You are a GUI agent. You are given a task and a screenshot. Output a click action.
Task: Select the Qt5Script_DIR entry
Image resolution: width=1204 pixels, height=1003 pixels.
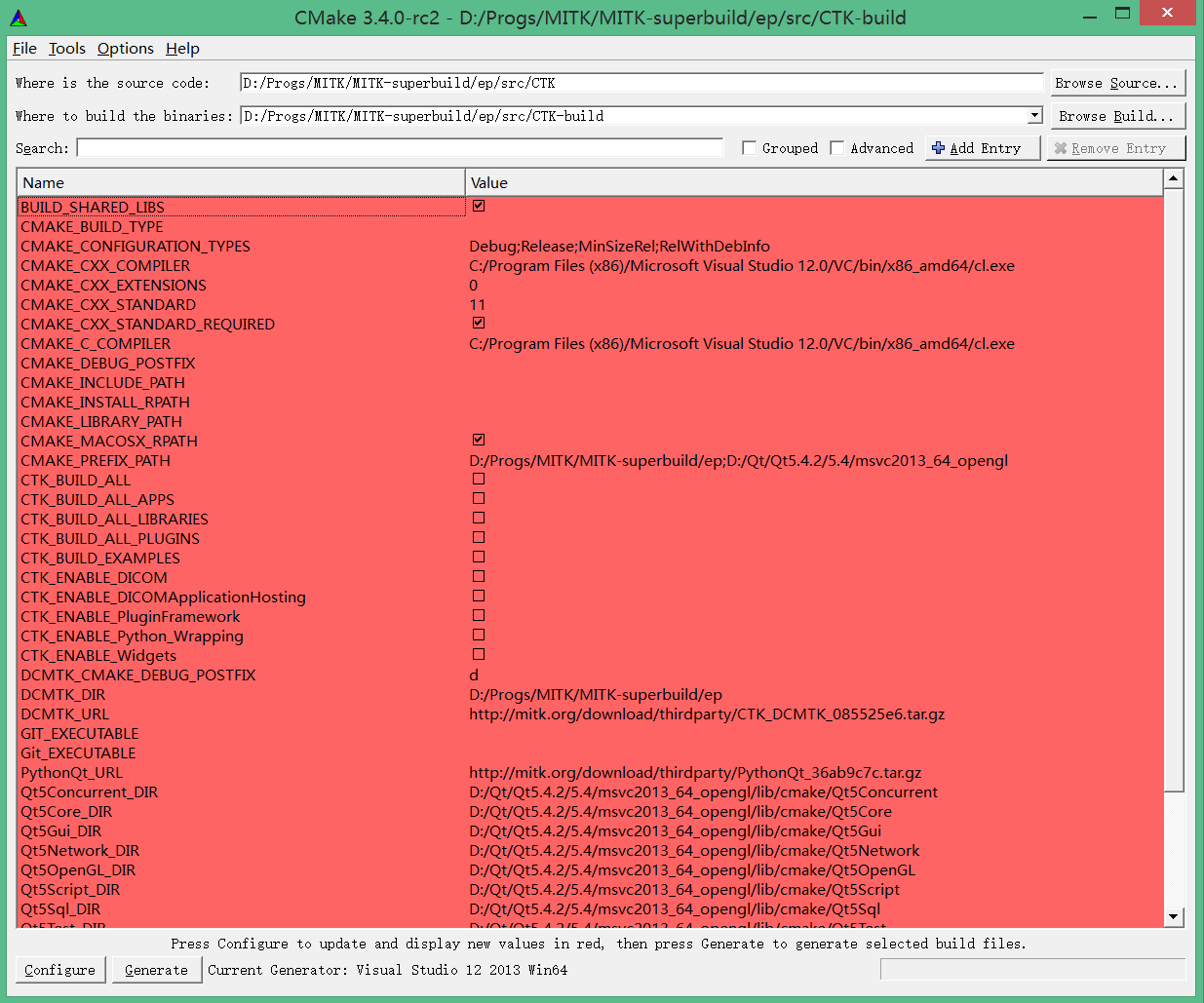coord(70,889)
